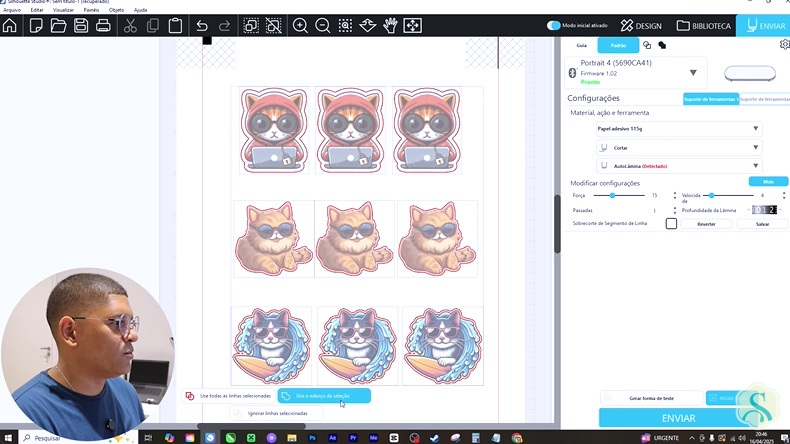This screenshot has height=444, width=790.
Task: Select the Guia tab
Action: point(581,45)
